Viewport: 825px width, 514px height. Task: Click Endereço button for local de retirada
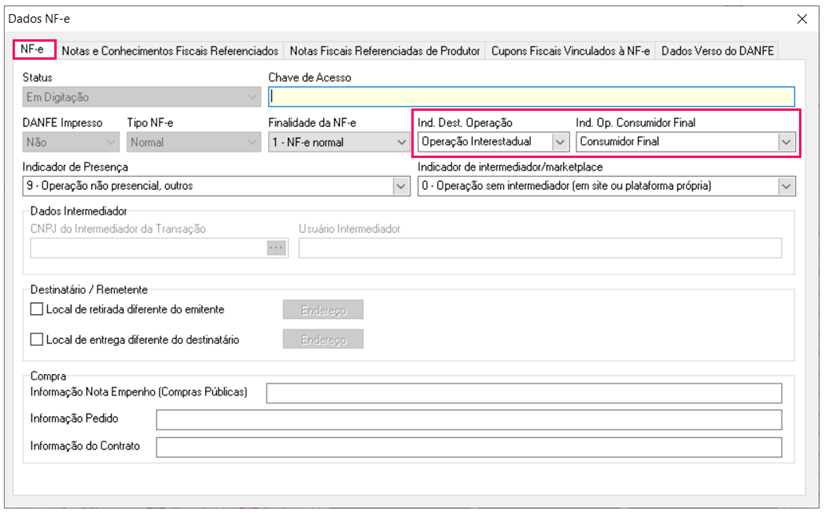click(323, 310)
